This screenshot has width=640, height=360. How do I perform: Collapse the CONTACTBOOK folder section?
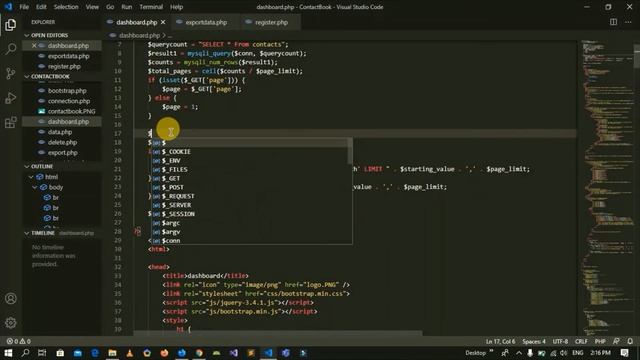(62, 77)
